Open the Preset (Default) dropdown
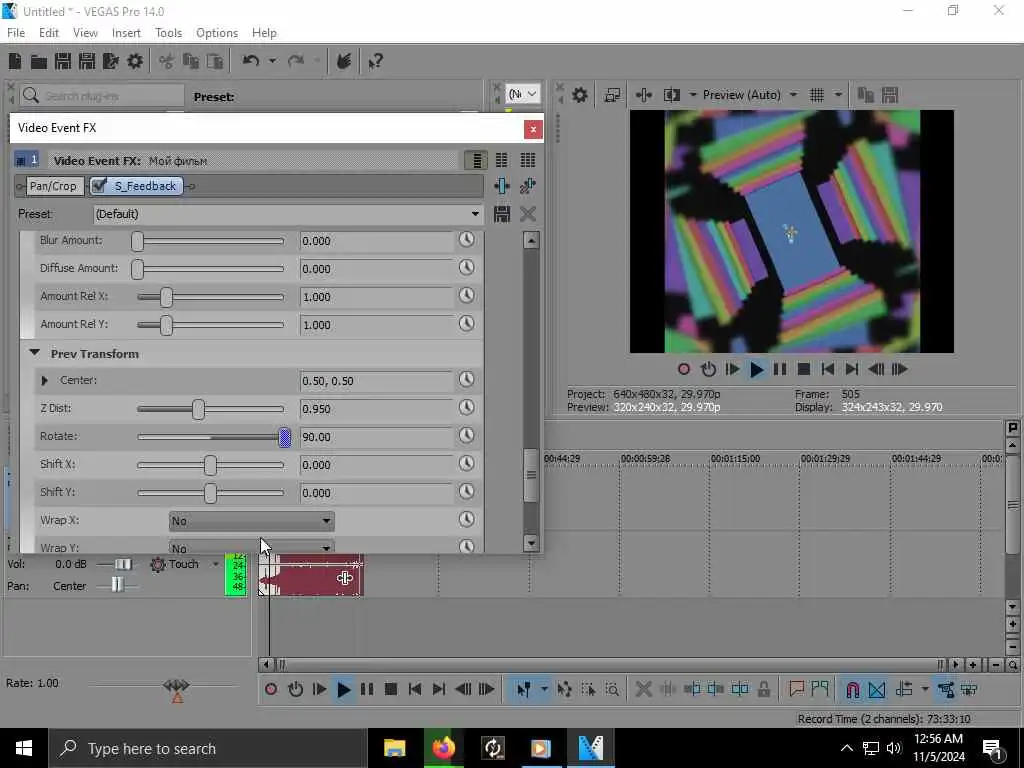 (475, 214)
